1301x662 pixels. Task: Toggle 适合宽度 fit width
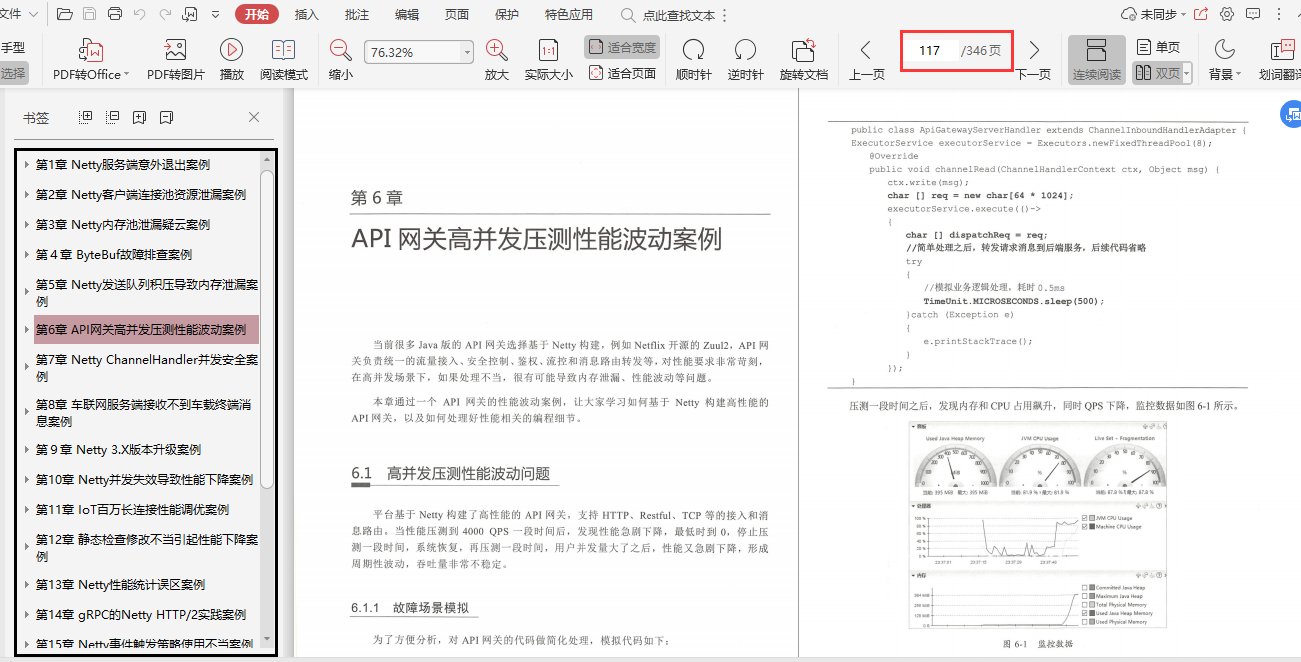tap(622, 47)
